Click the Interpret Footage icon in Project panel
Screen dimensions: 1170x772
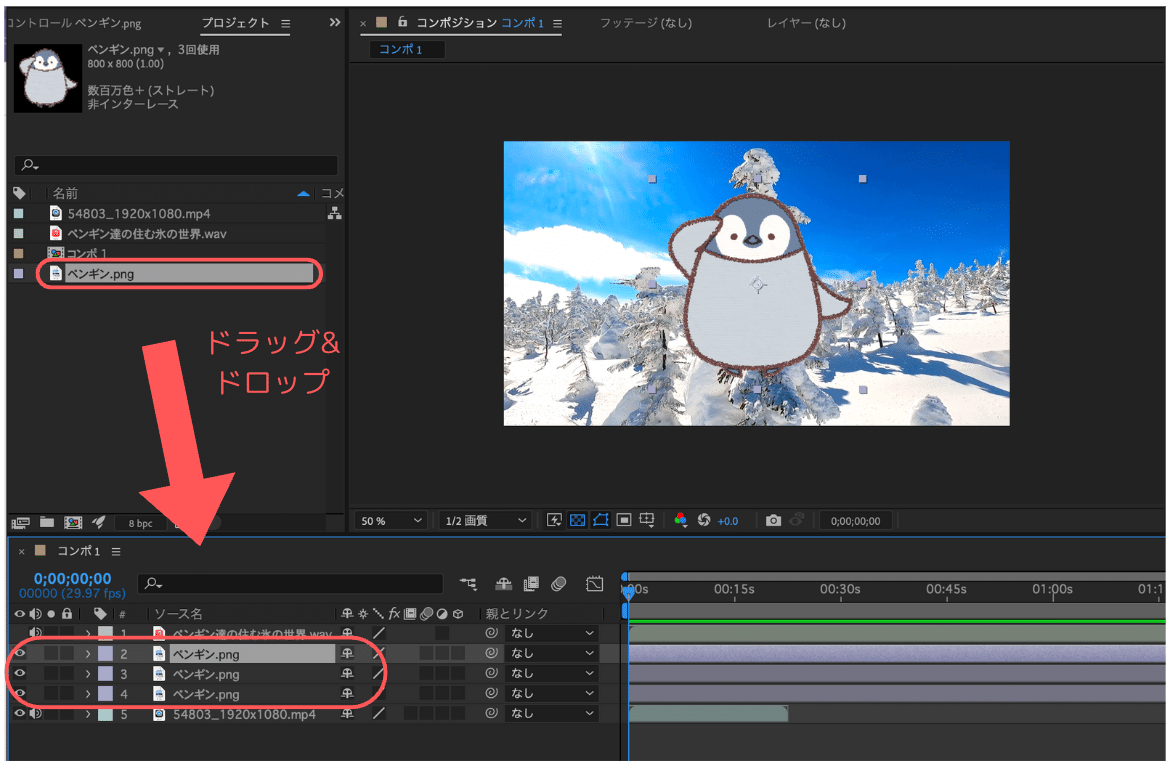click(x=21, y=523)
